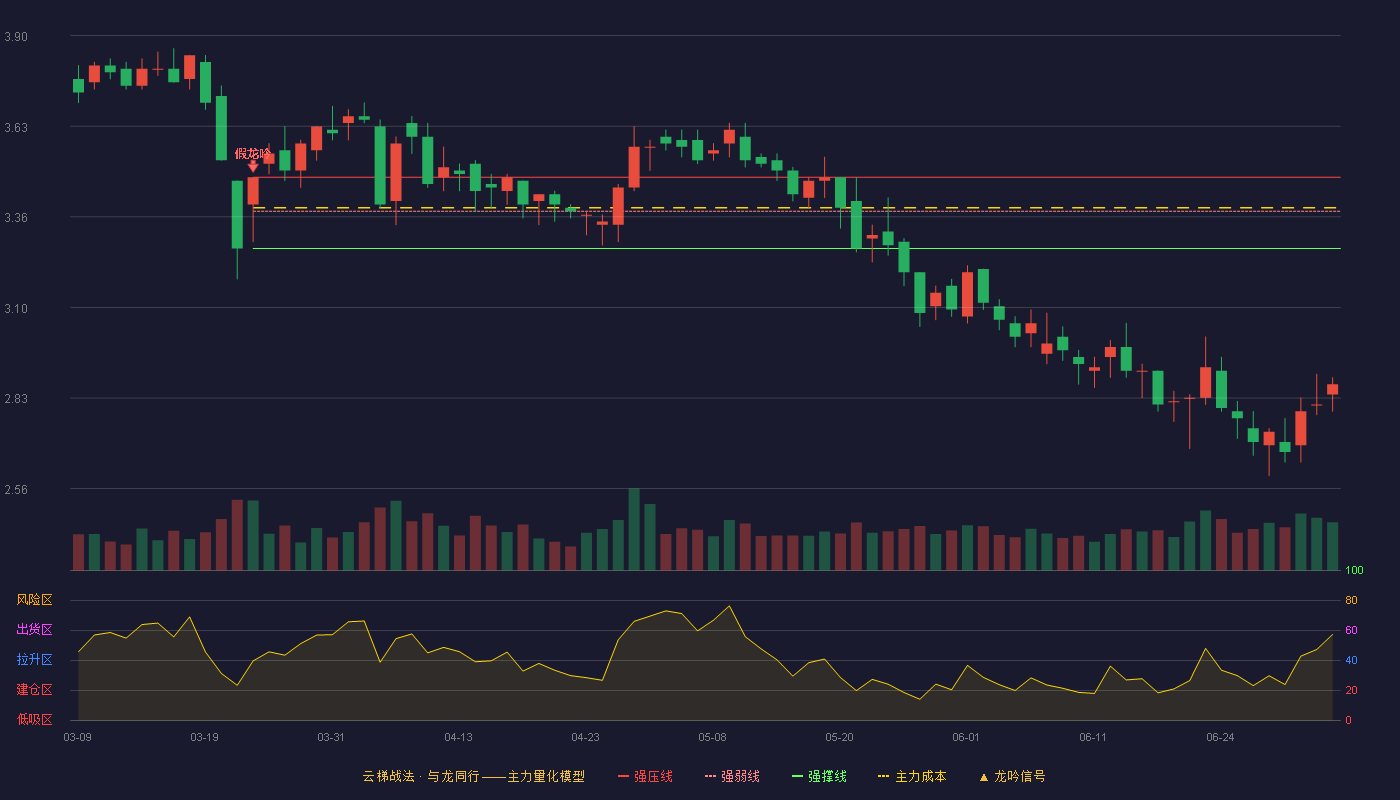This screenshot has height=800, width=1400.
Task: Click the 3.36 price axis label
Action: (x=16, y=218)
